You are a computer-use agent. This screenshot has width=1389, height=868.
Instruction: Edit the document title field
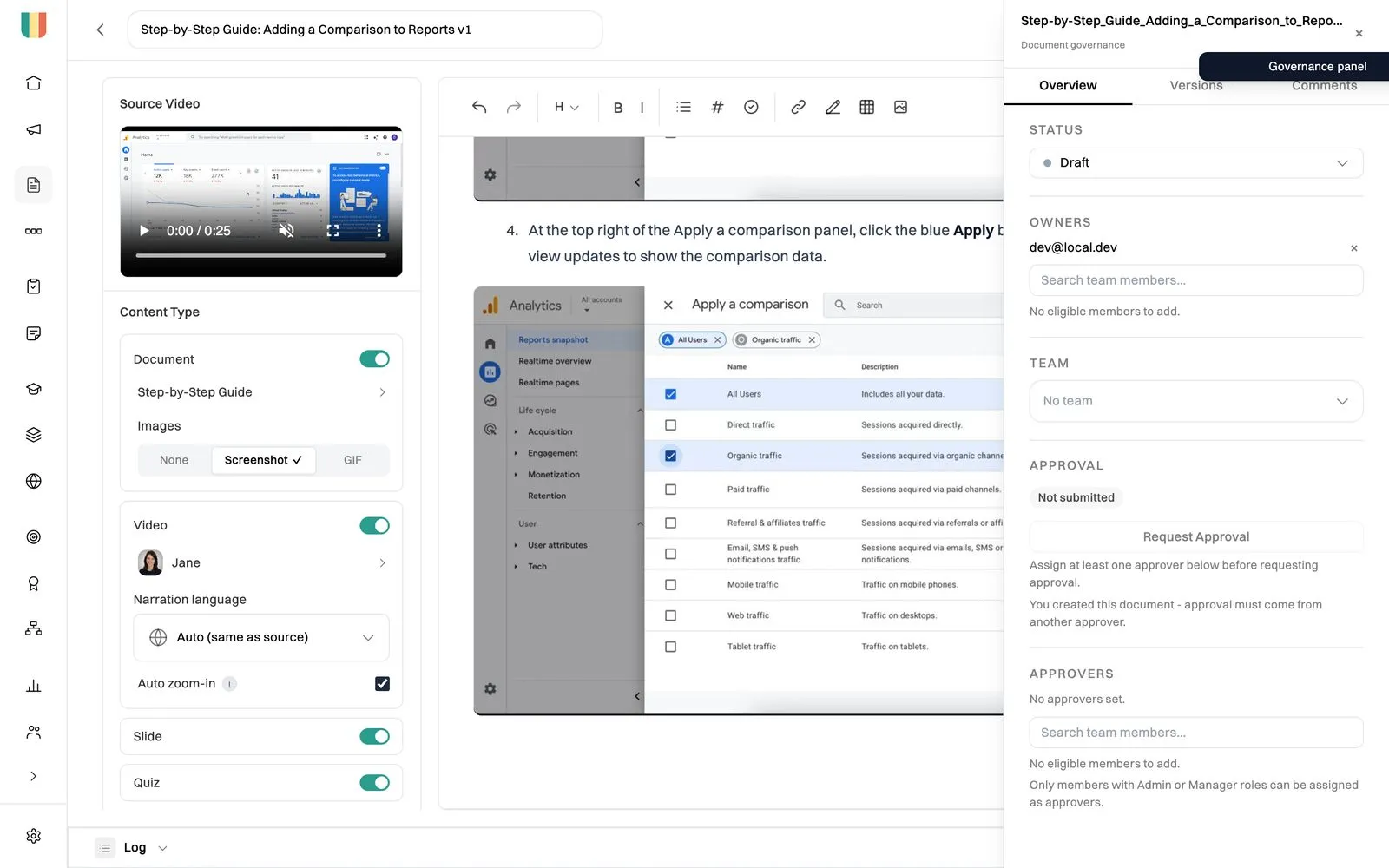pos(365,30)
